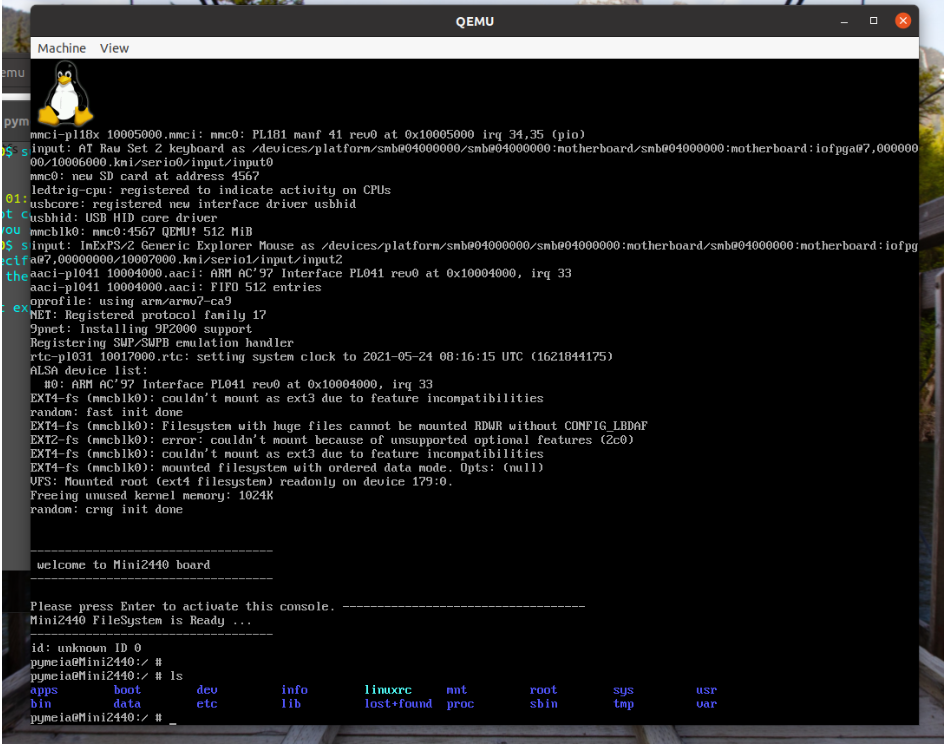Close the QEMU window
The height and width of the screenshot is (744, 944).
coord(903,20)
